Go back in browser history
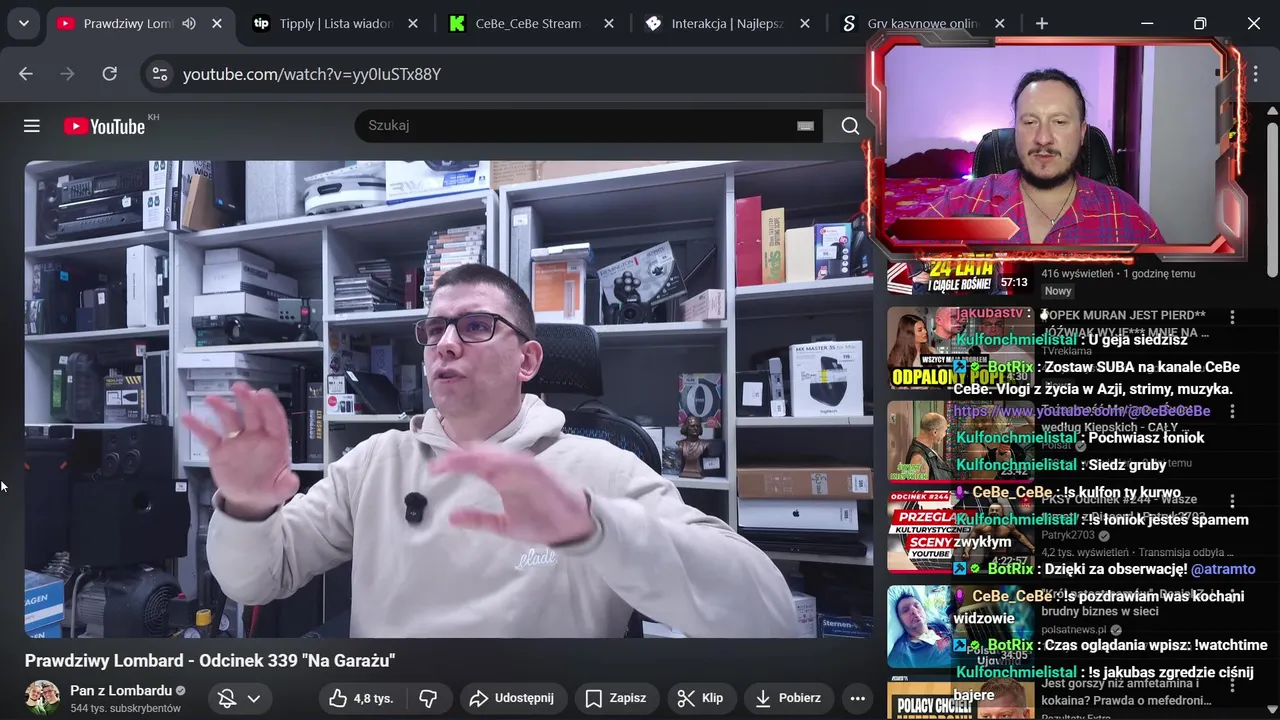1280x720 pixels. (26, 74)
